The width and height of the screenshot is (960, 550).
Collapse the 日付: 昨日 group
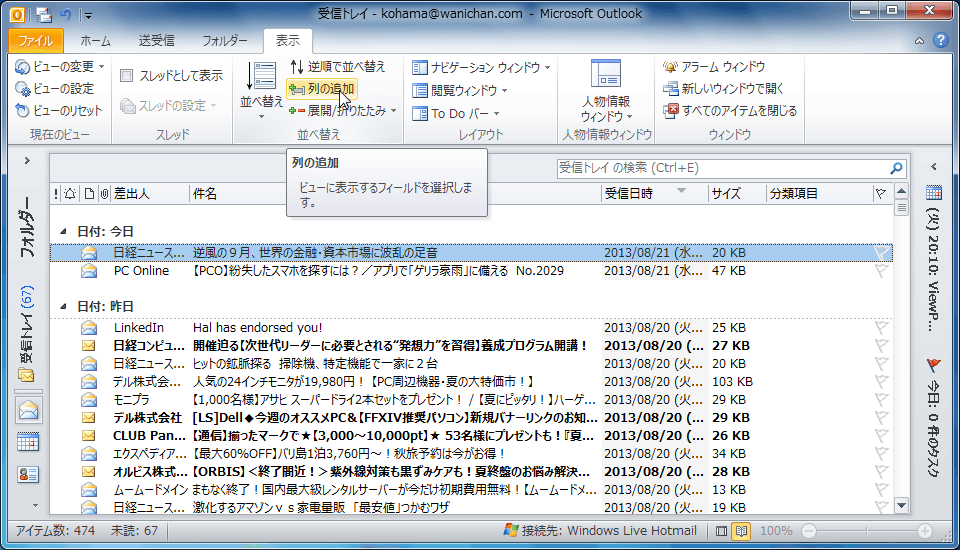coord(63,306)
